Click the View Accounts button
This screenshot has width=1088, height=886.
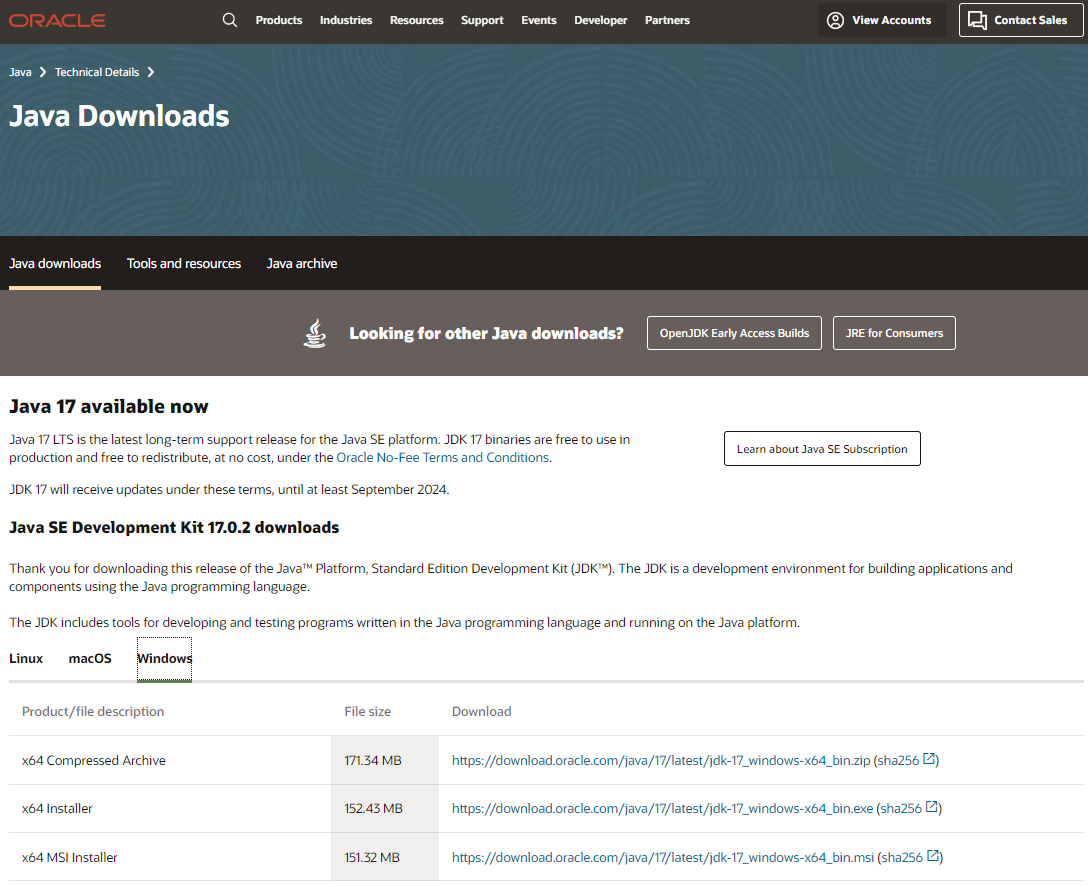[882, 20]
